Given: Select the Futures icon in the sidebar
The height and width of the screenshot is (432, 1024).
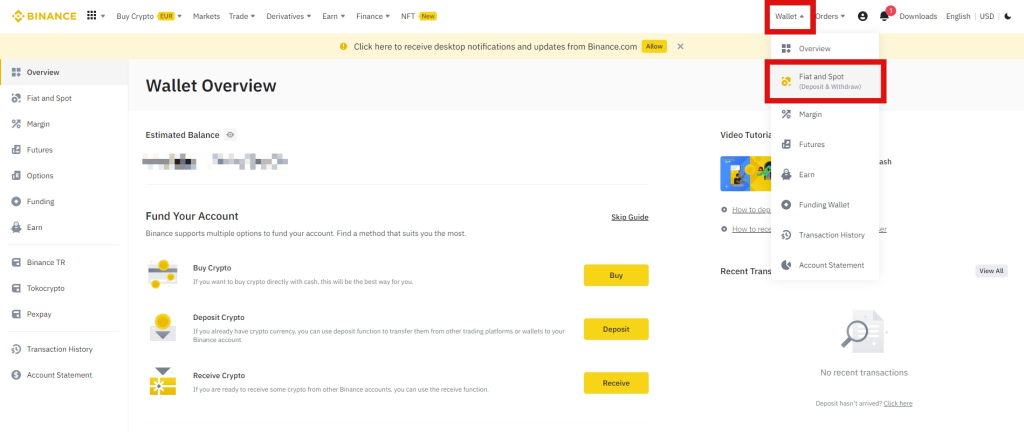Looking at the screenshot, I should [16, 150].
